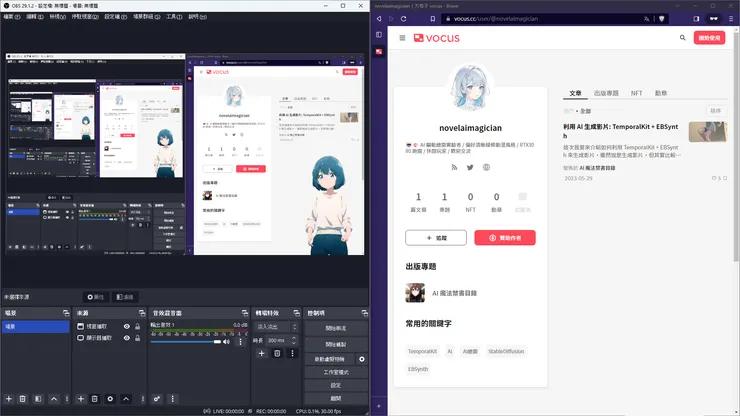The width and height of the screenshot is (740, 416).
Task: Start virtual camera in OBS
Action: [x=330, y=359]
